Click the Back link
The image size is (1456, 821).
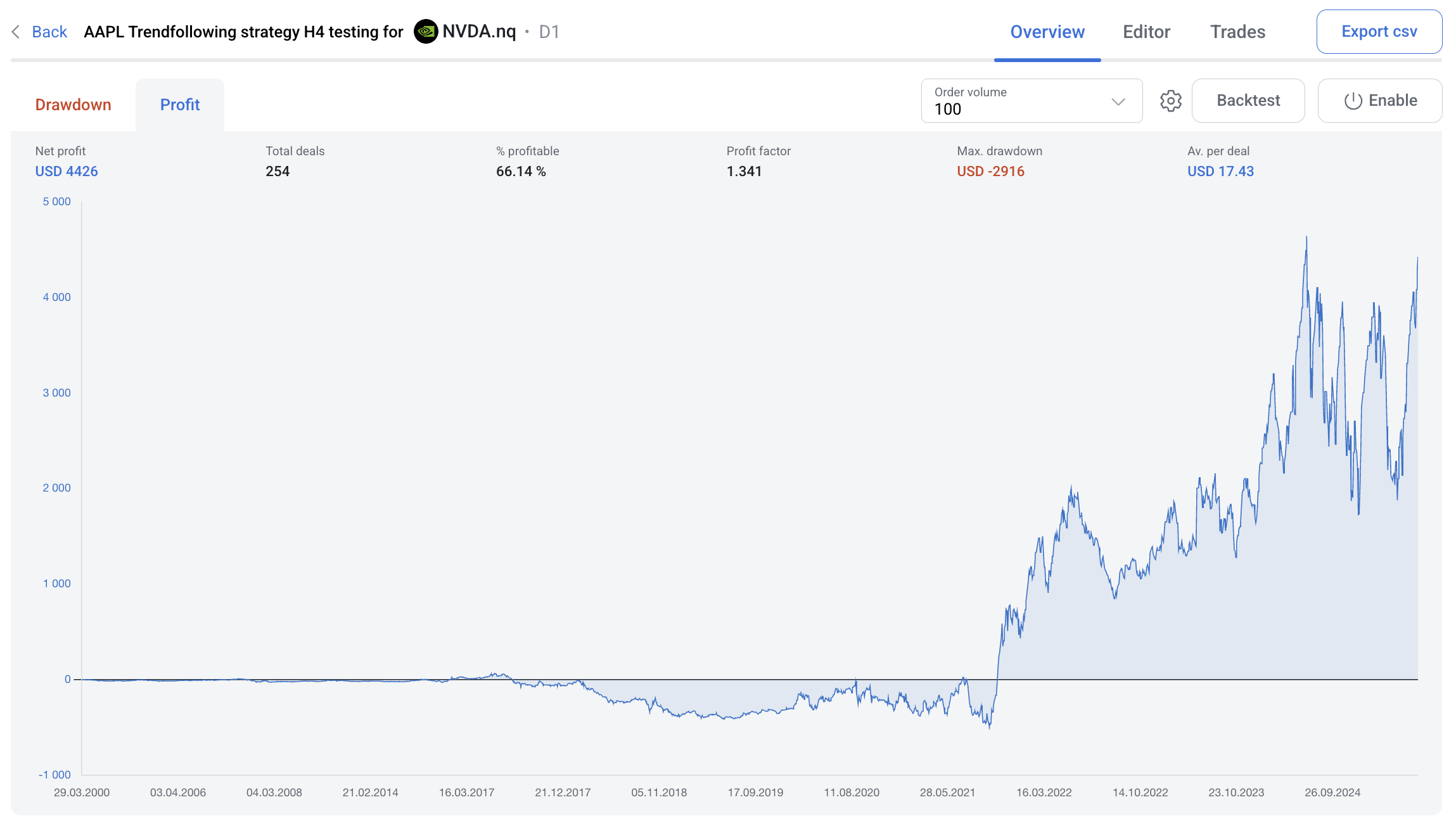(49, 32)
